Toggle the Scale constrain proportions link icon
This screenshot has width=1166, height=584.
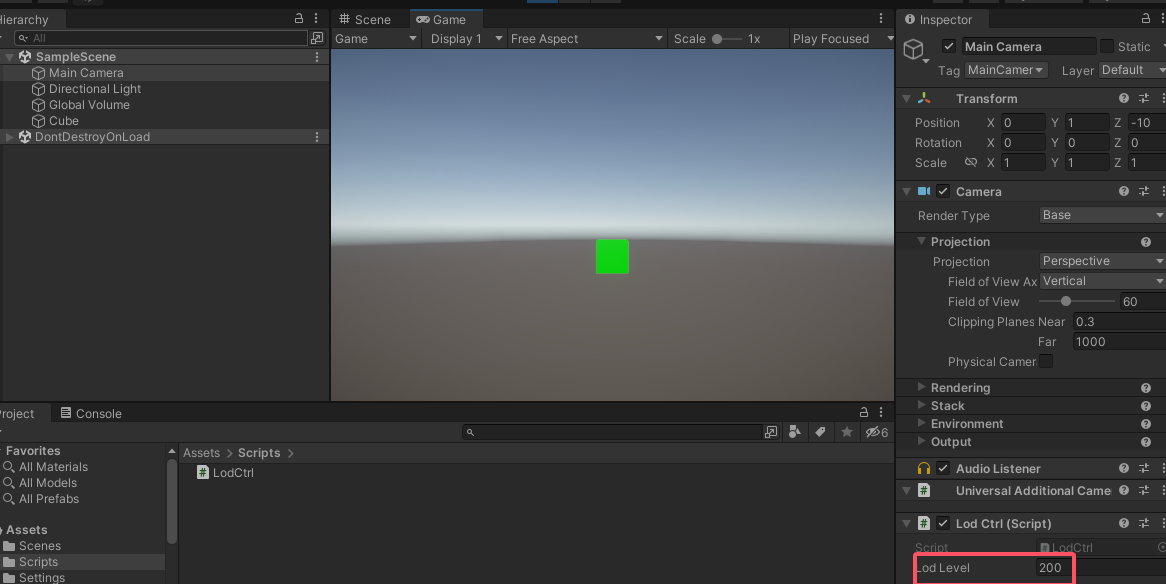[x=970, y=162]
